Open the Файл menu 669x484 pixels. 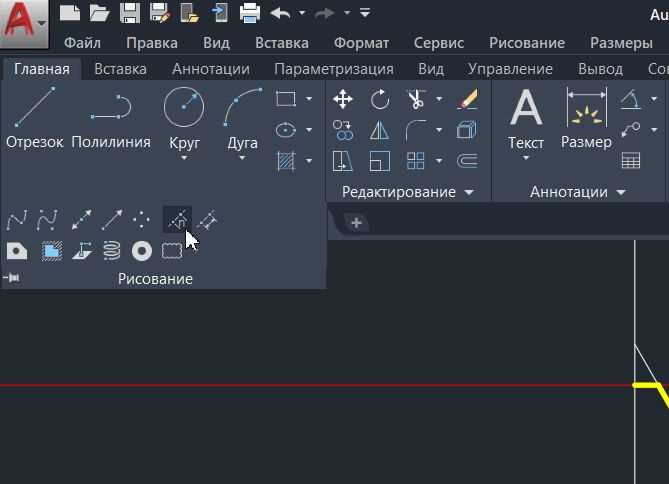[x=82, y=43]
